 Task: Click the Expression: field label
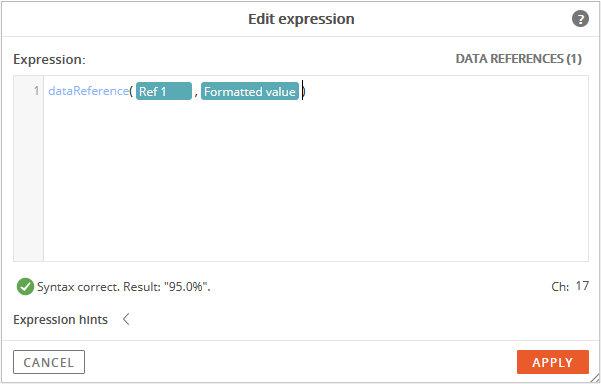pos(49,59)
